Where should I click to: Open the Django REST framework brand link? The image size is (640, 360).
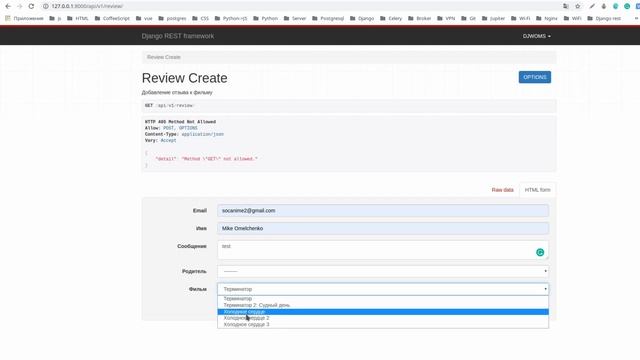point(178,36)
